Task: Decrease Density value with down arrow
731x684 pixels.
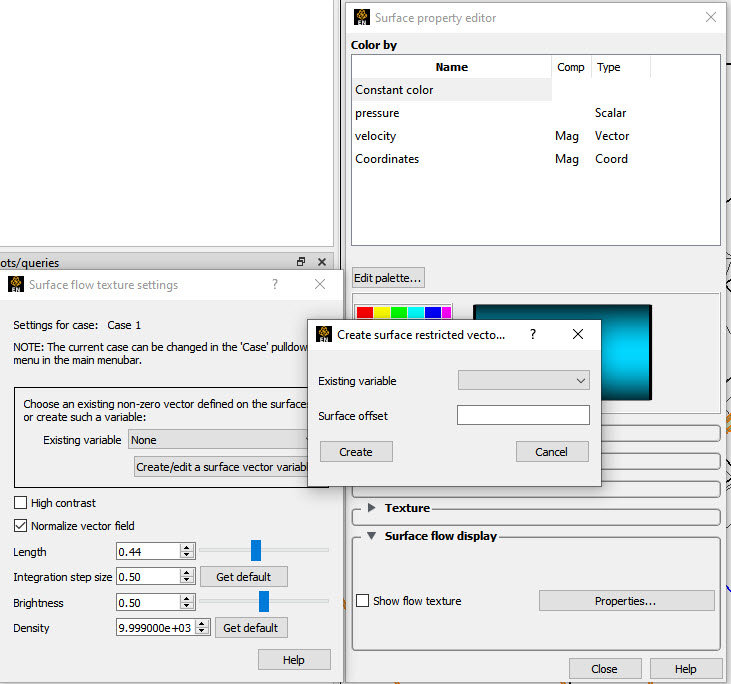Action: point(202,631)
